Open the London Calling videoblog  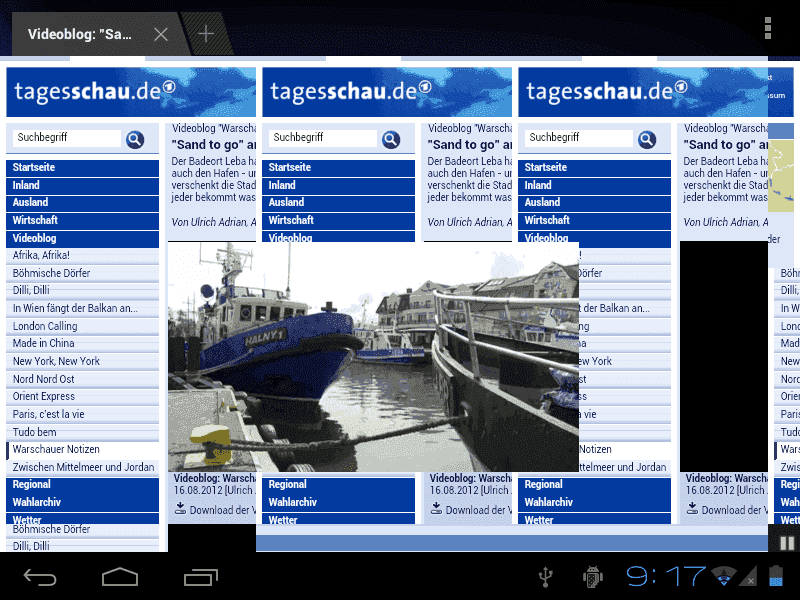83,326
